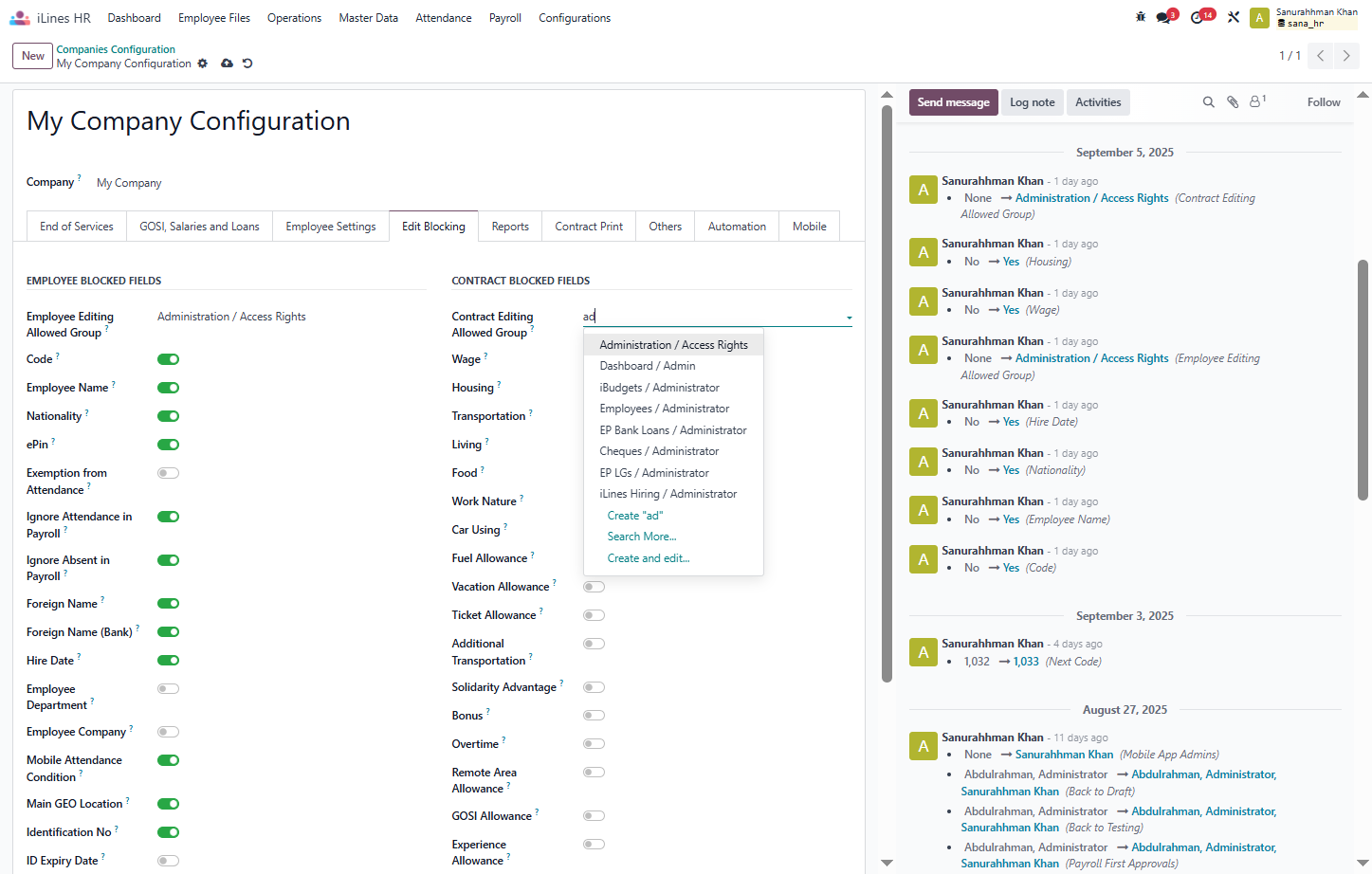Click the Contract Editing Allowed Group dropdown caret
1372x874 pixels.
[849, 318]
